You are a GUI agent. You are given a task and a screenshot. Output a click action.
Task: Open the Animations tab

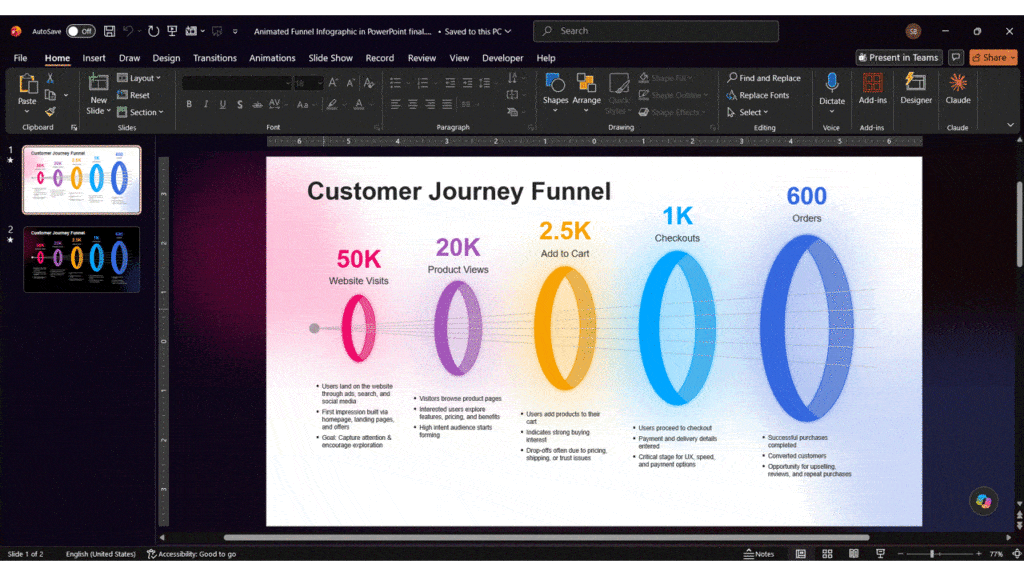point(272,57)
